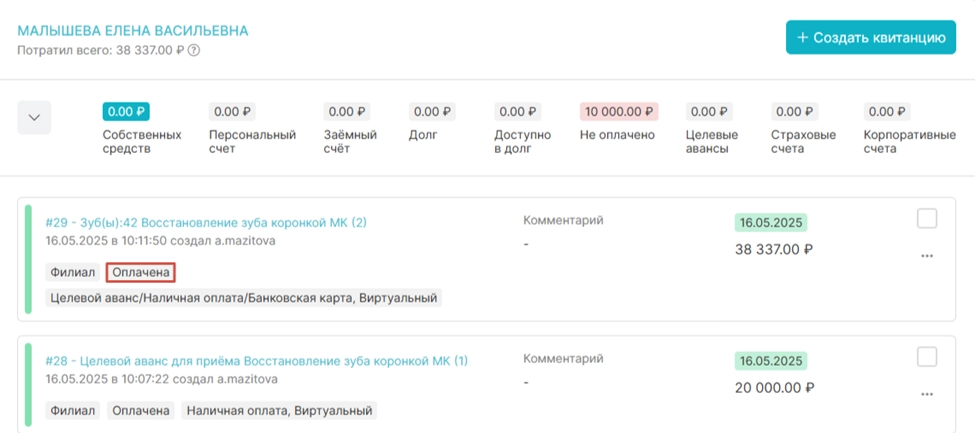Viewport: 975px width, 433px height.
Task: Open three-dot menu for receipt #28
Action: [927, 393]
